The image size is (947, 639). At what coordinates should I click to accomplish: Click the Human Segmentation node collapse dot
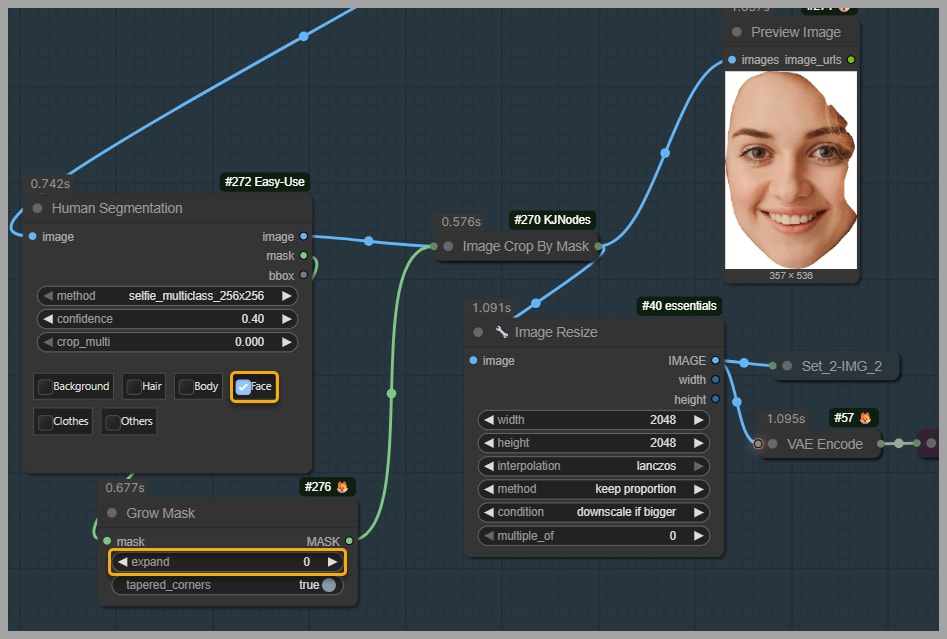tap(38, 208)
